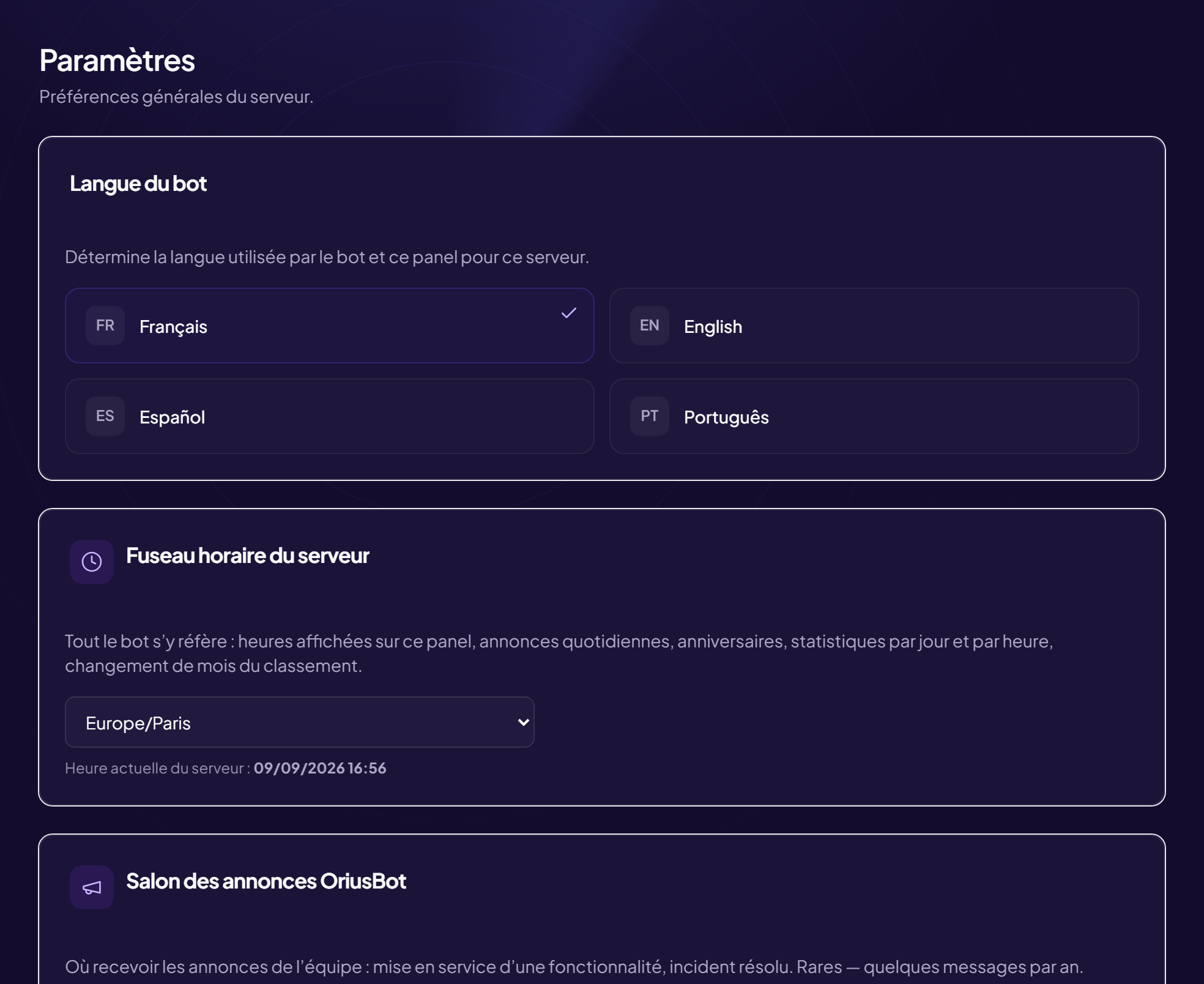Click the EN language badge
The image size is (1204, 984).
tap(650, 326)
